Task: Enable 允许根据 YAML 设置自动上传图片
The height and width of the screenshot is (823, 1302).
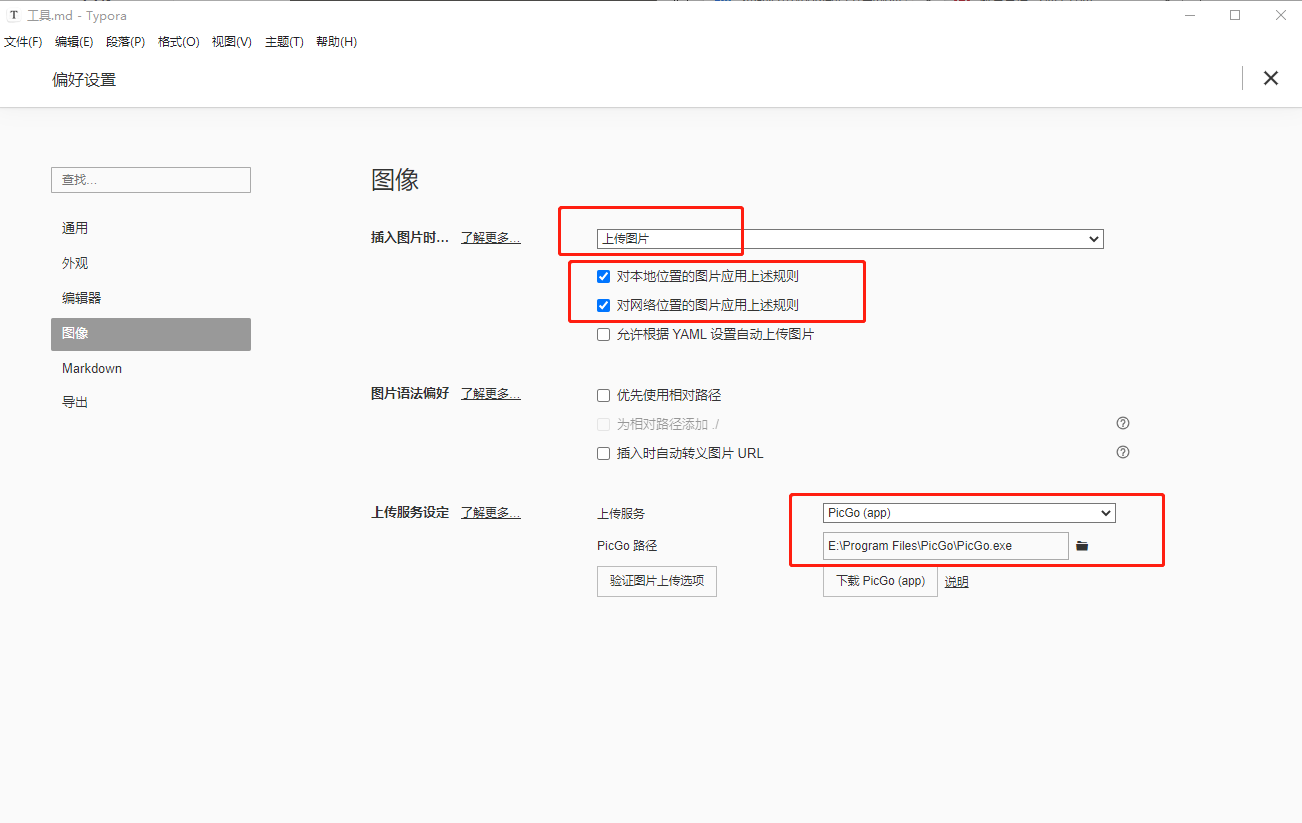Action: (603, 334)
